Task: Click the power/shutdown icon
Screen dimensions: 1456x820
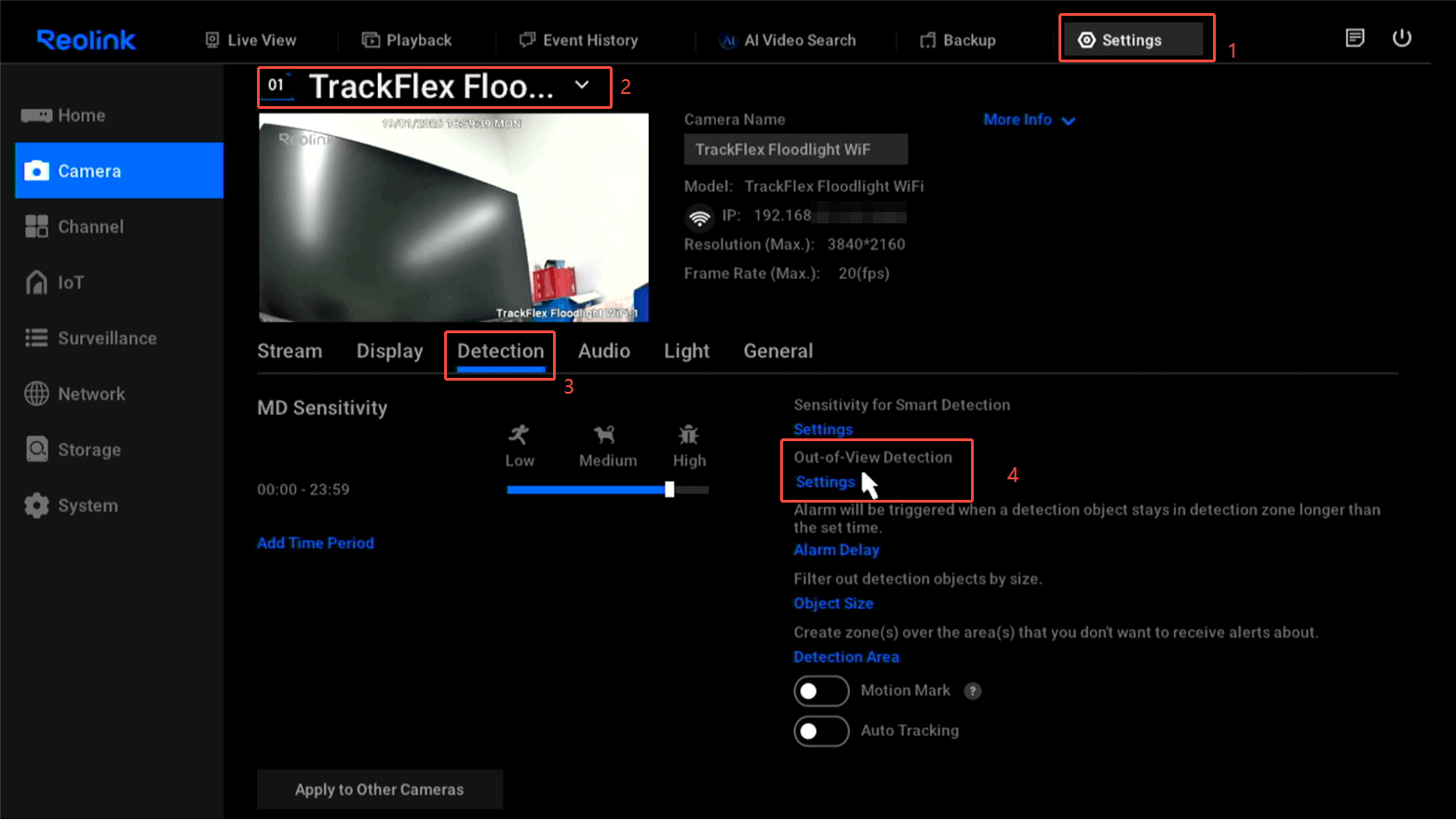Action: (1403, 38)
